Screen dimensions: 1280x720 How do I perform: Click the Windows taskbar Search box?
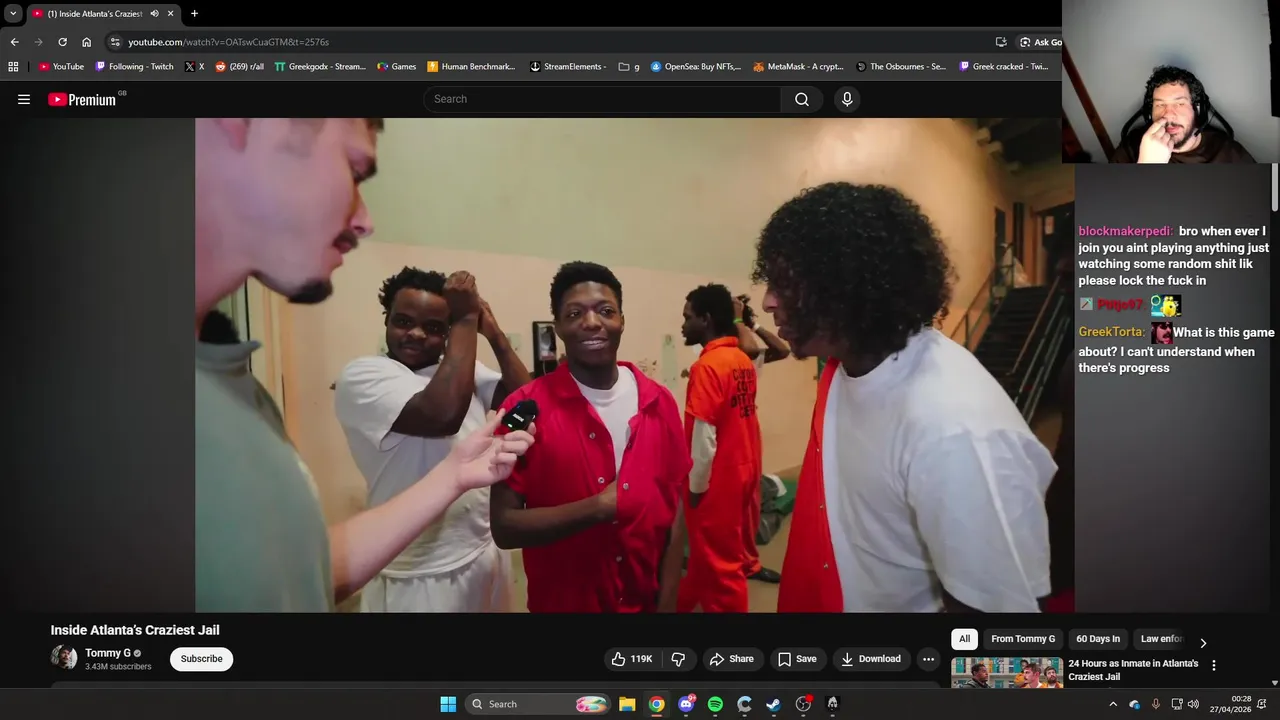pyautogui.click(x=538, y=704)
